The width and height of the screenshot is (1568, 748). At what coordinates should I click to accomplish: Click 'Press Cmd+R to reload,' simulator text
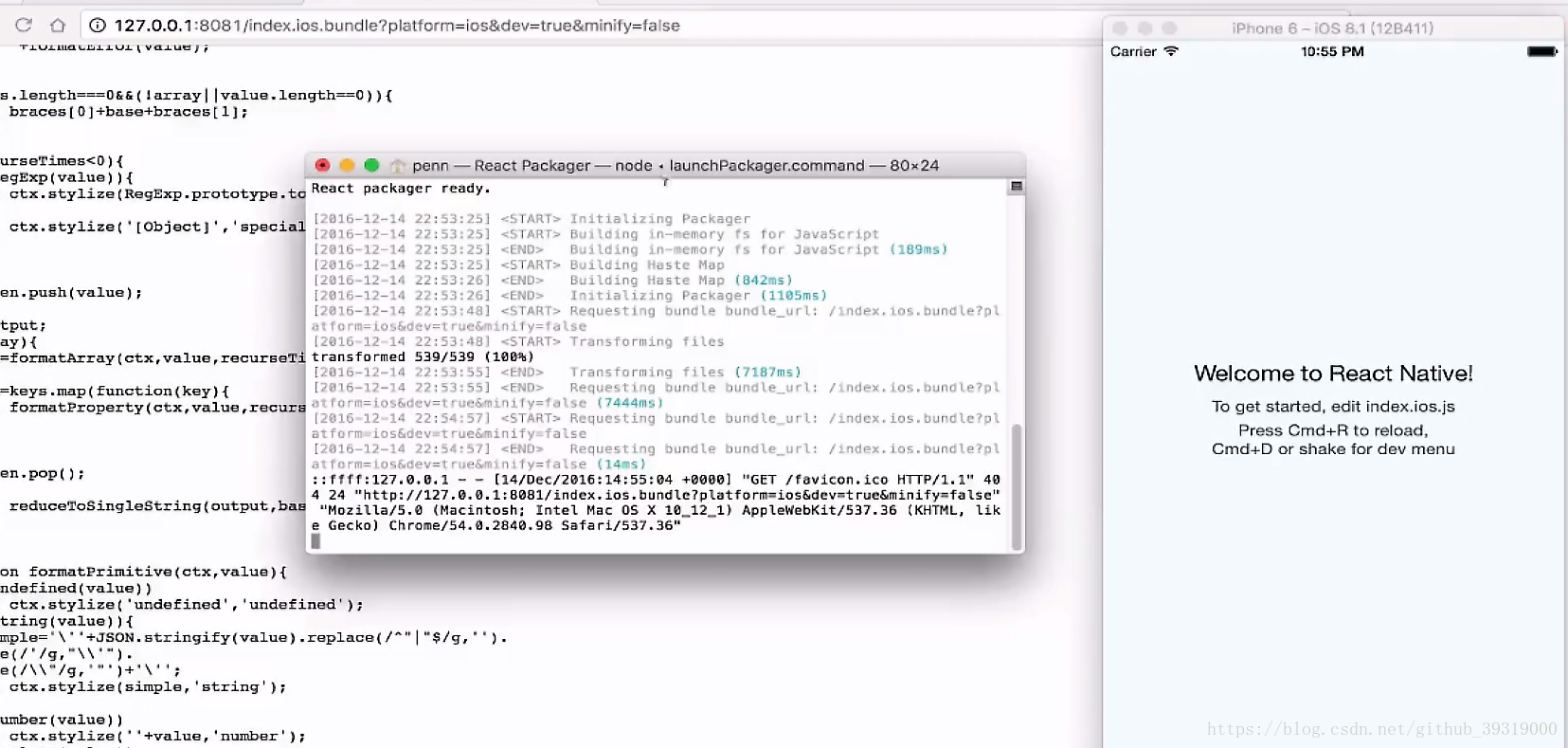(1333, 430)
